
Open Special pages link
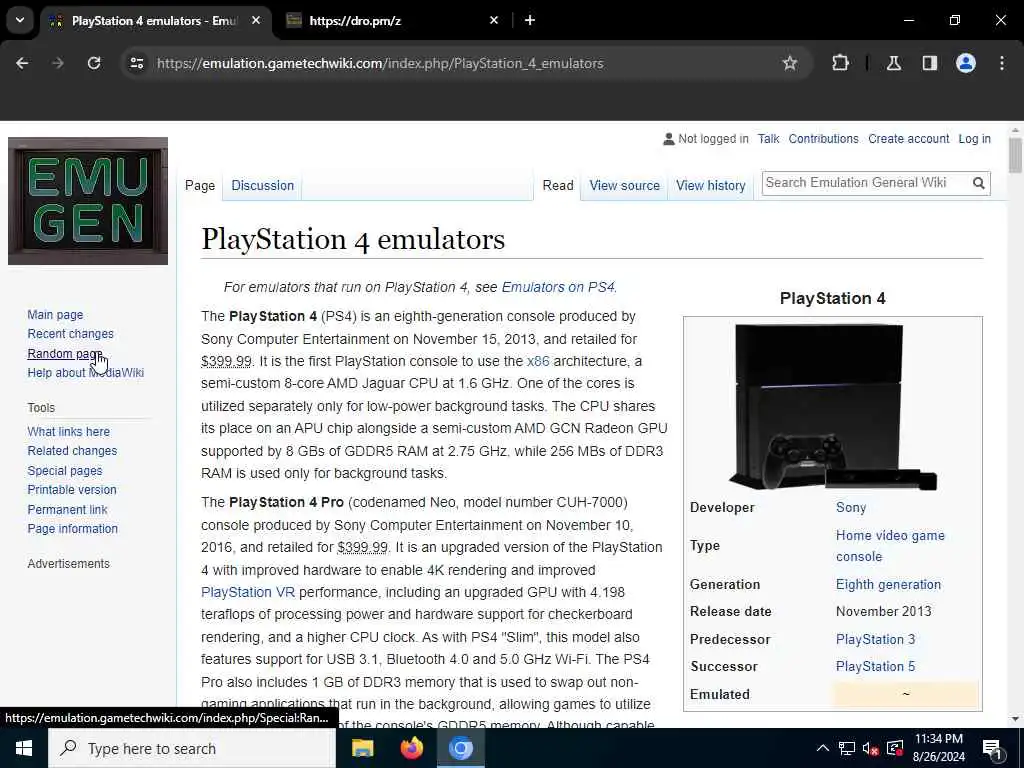65,471
